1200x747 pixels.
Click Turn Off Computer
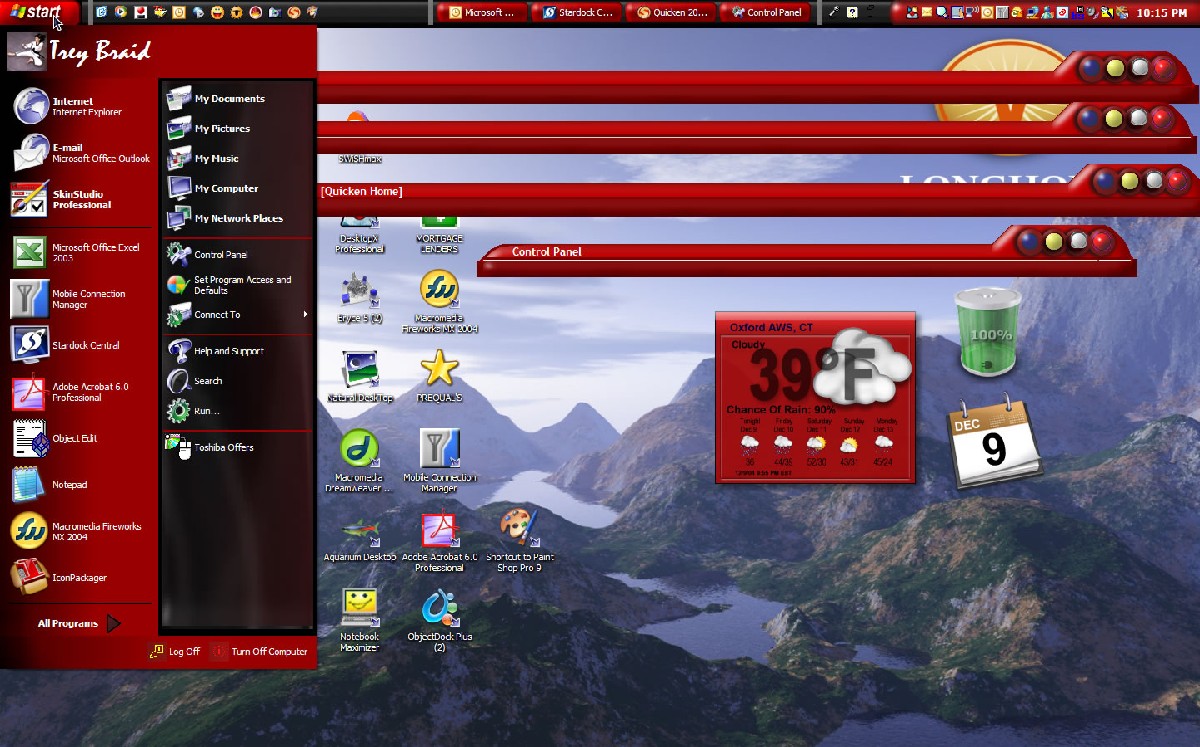pos(260,651)
